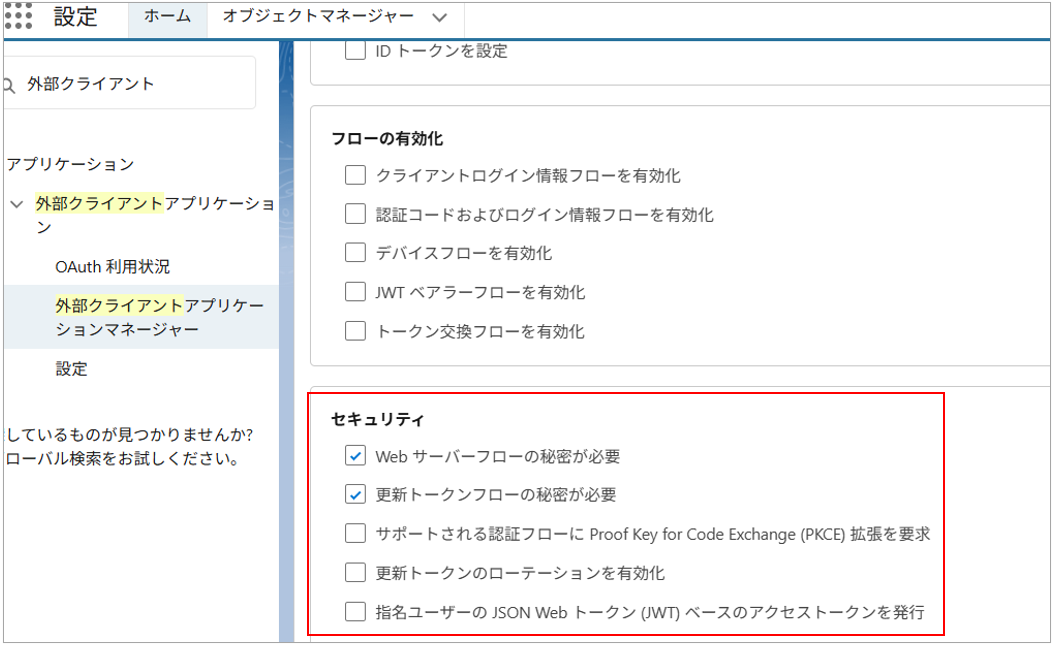The width and height of the screenshot is (1059, 649).
Task: Open the 設定 item under external client apps
Action: pos(72,369)
